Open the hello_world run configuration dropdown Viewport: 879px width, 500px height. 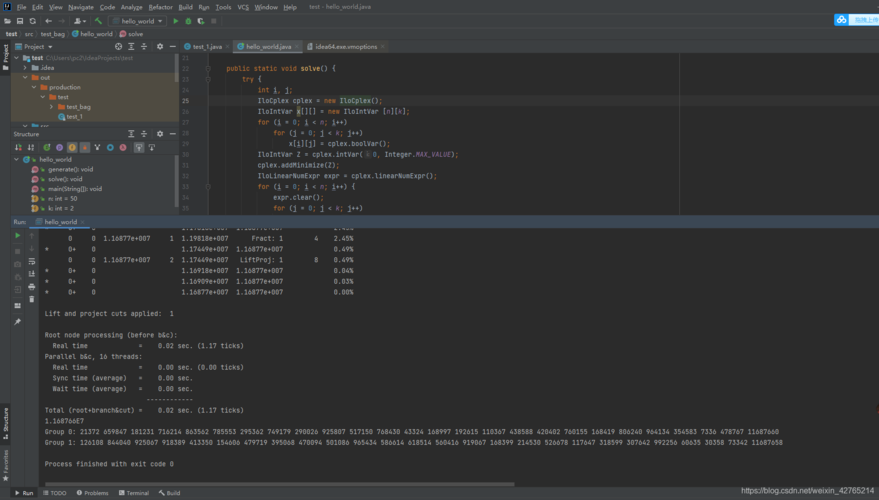[x=137, y=21]
